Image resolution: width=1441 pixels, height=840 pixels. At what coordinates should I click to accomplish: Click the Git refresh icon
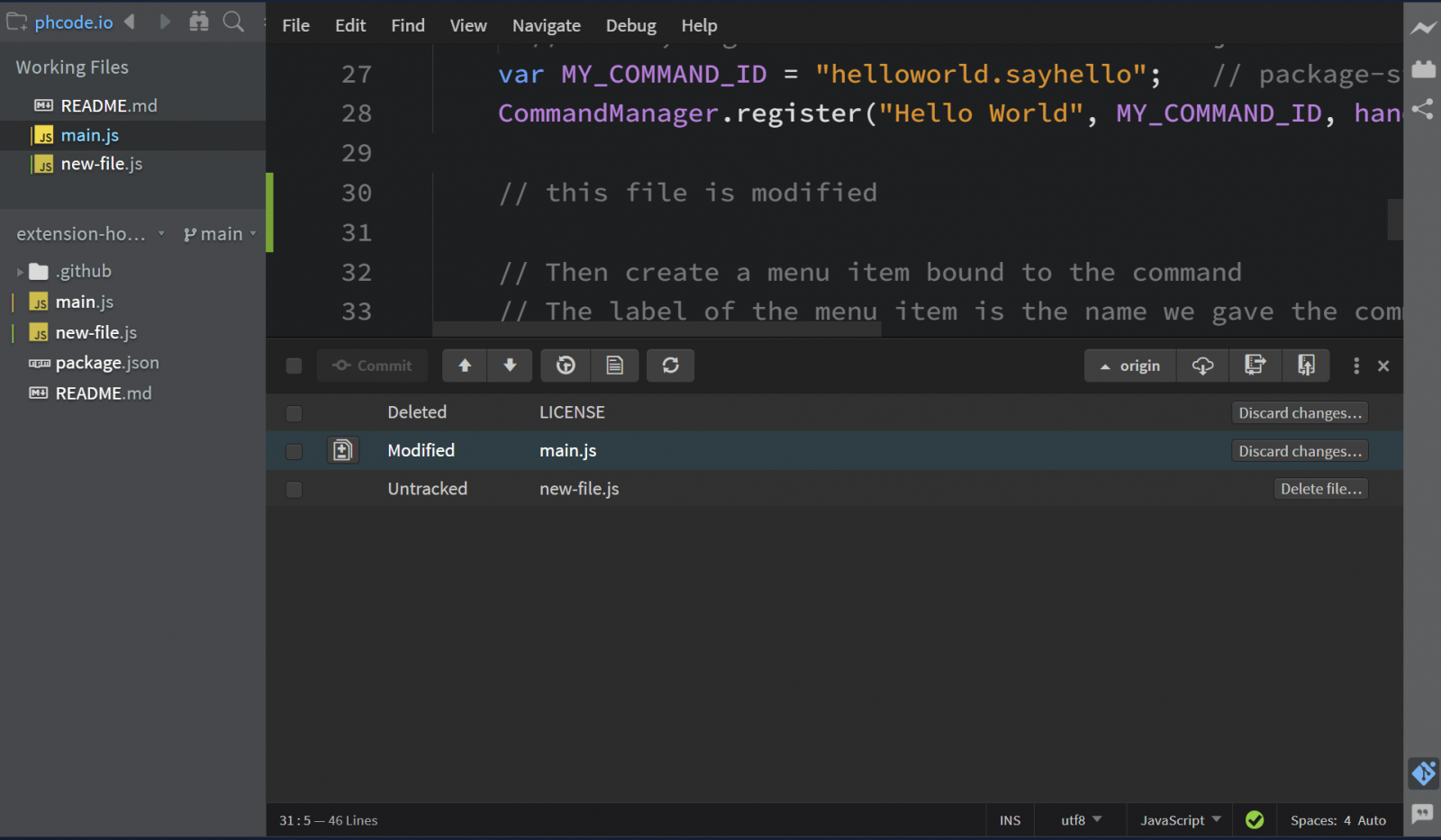click(670, 366)
